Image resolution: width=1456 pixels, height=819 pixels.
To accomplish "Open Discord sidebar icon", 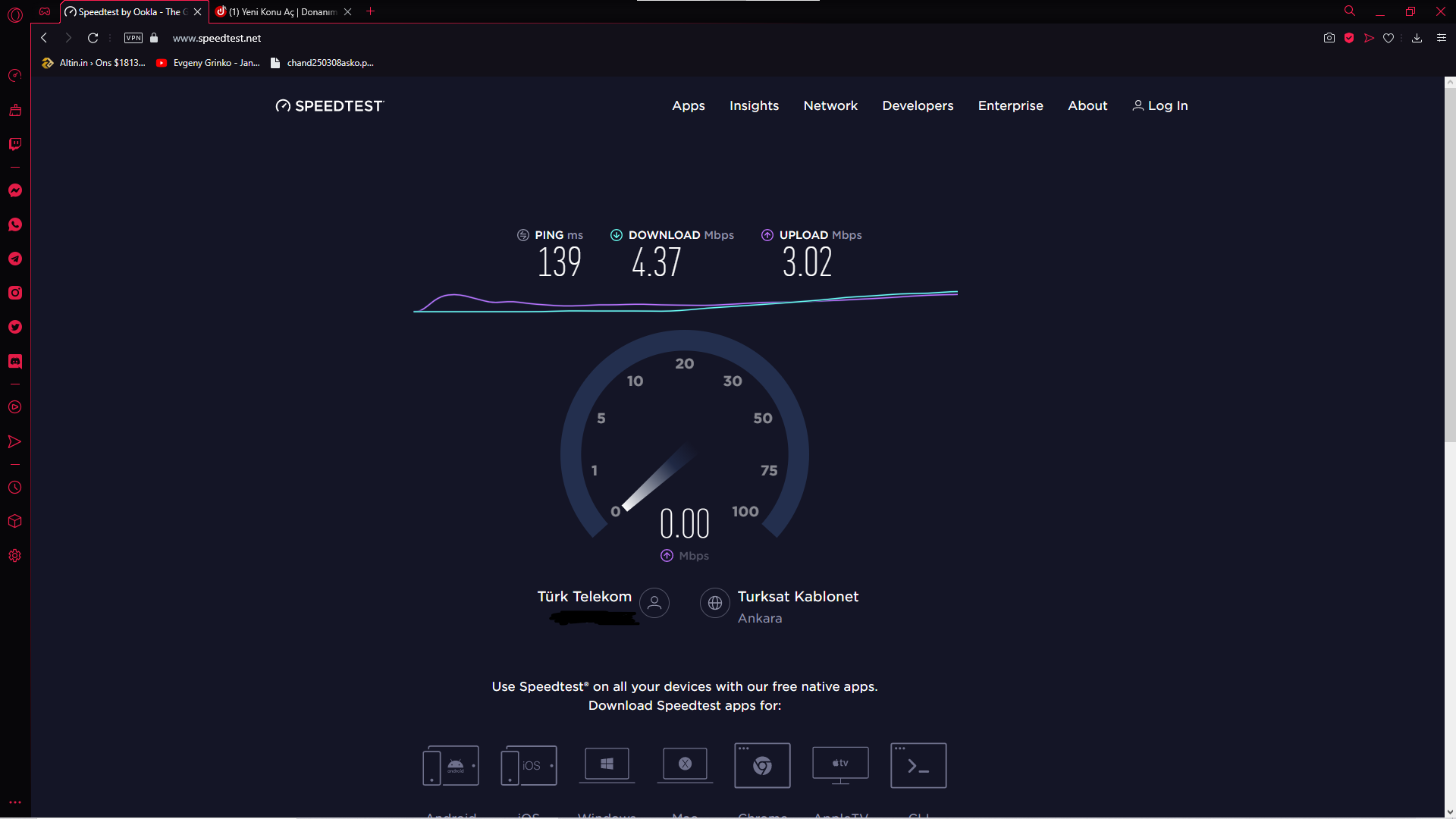I will (15, 361).
